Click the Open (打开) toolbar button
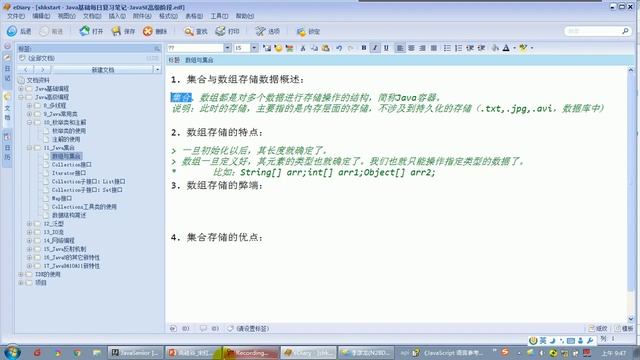 91,31
